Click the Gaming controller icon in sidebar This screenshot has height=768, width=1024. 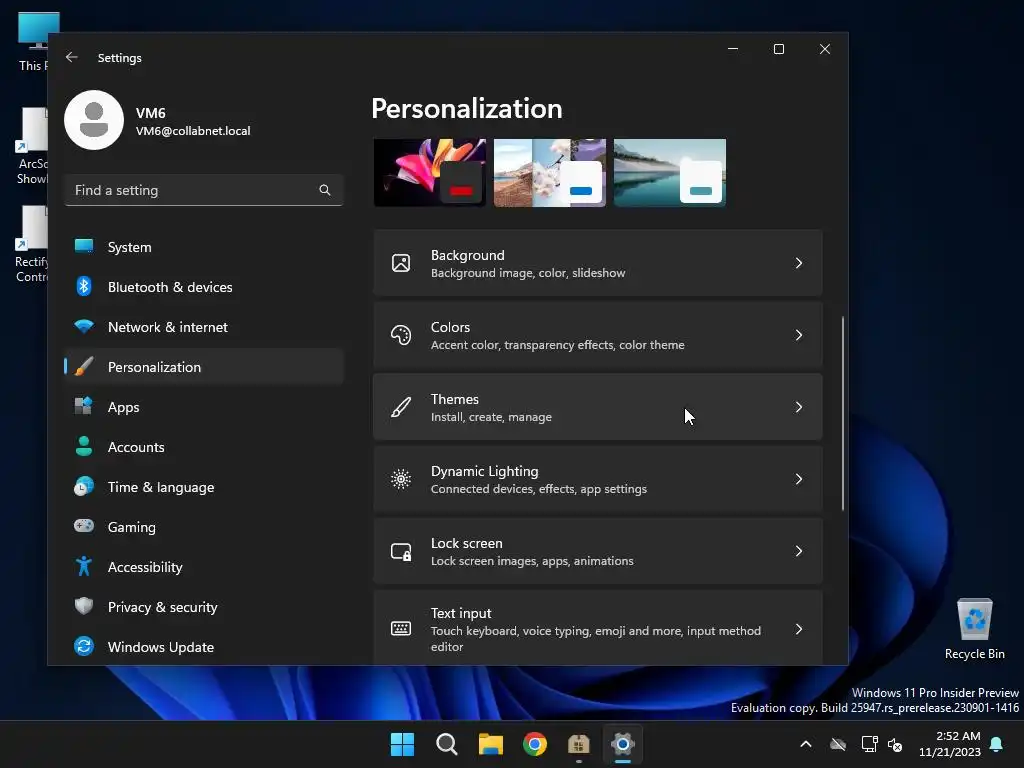pos(84,526)
